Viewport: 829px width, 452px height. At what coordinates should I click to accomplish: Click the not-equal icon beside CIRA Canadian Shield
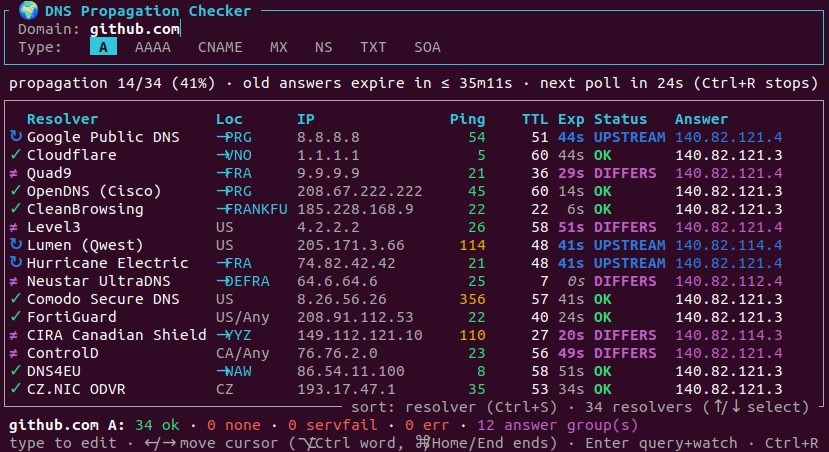coord(14,335)
